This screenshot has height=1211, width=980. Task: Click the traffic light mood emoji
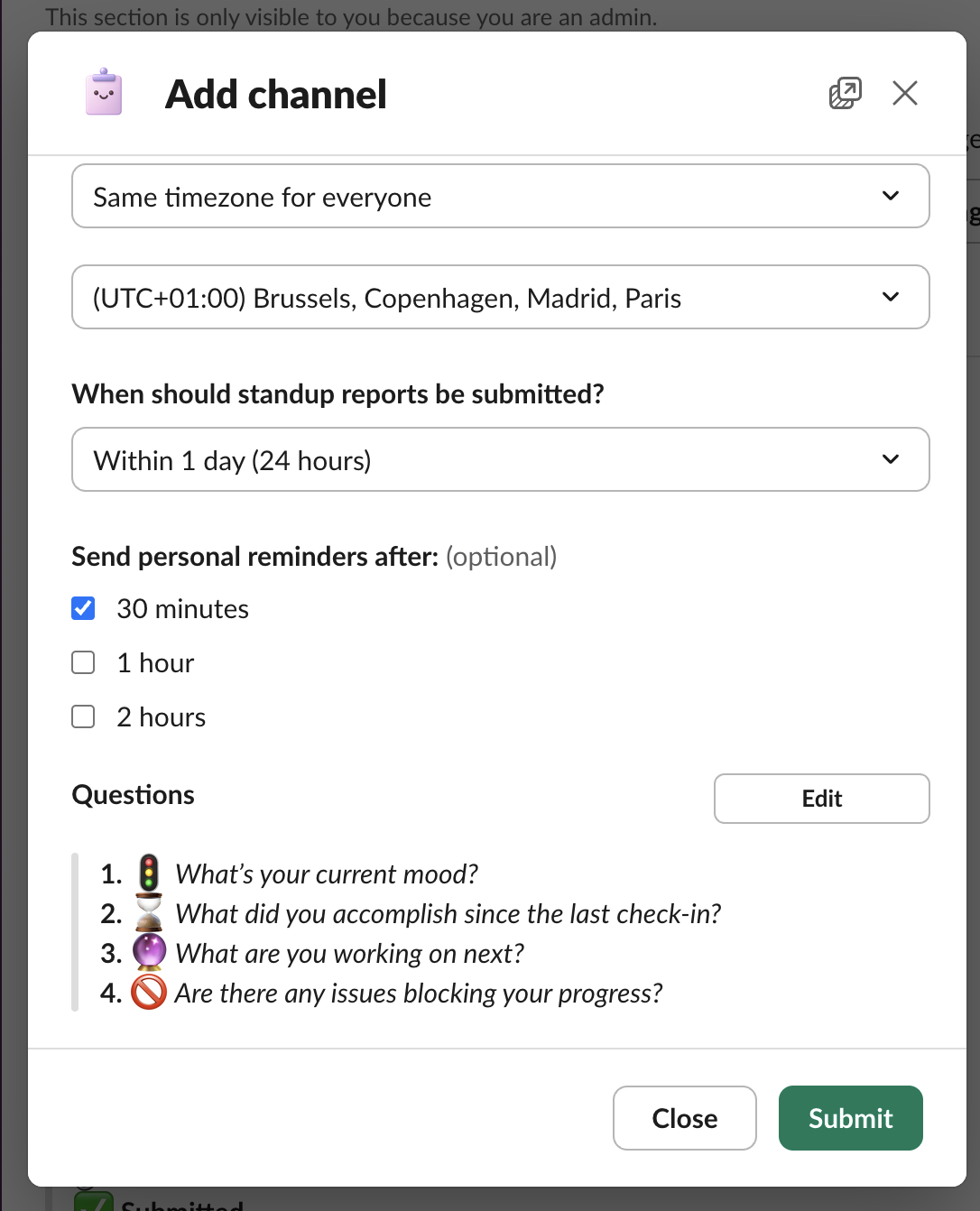coord(149,874)
